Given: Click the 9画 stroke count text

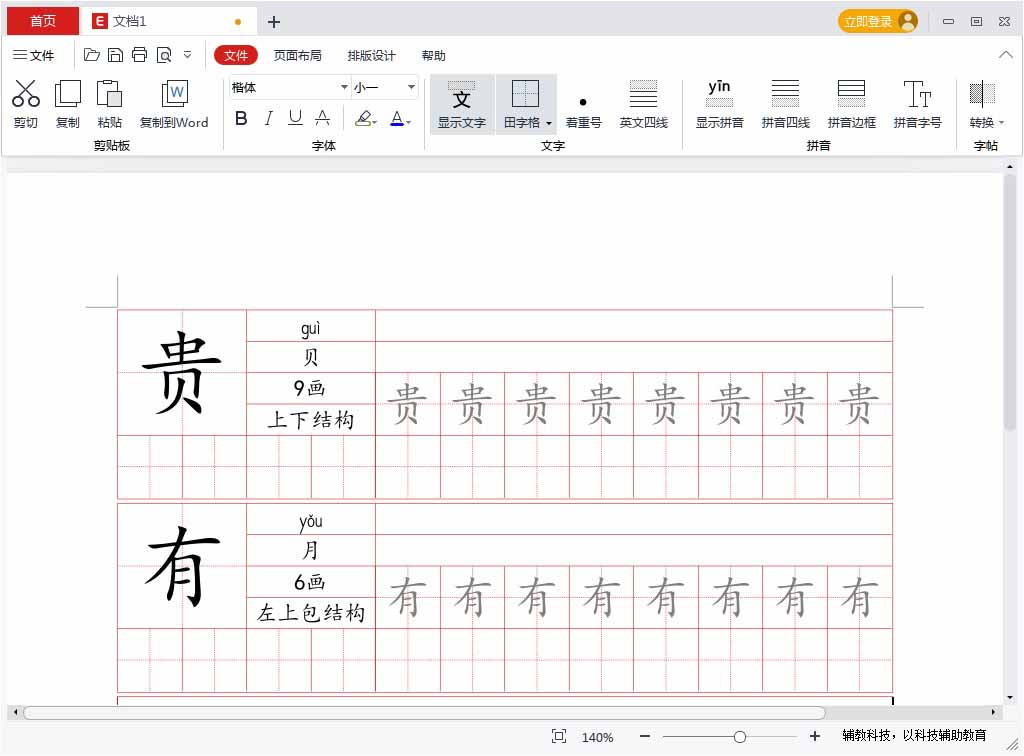Looking at the screenshot, I should 310,388.
